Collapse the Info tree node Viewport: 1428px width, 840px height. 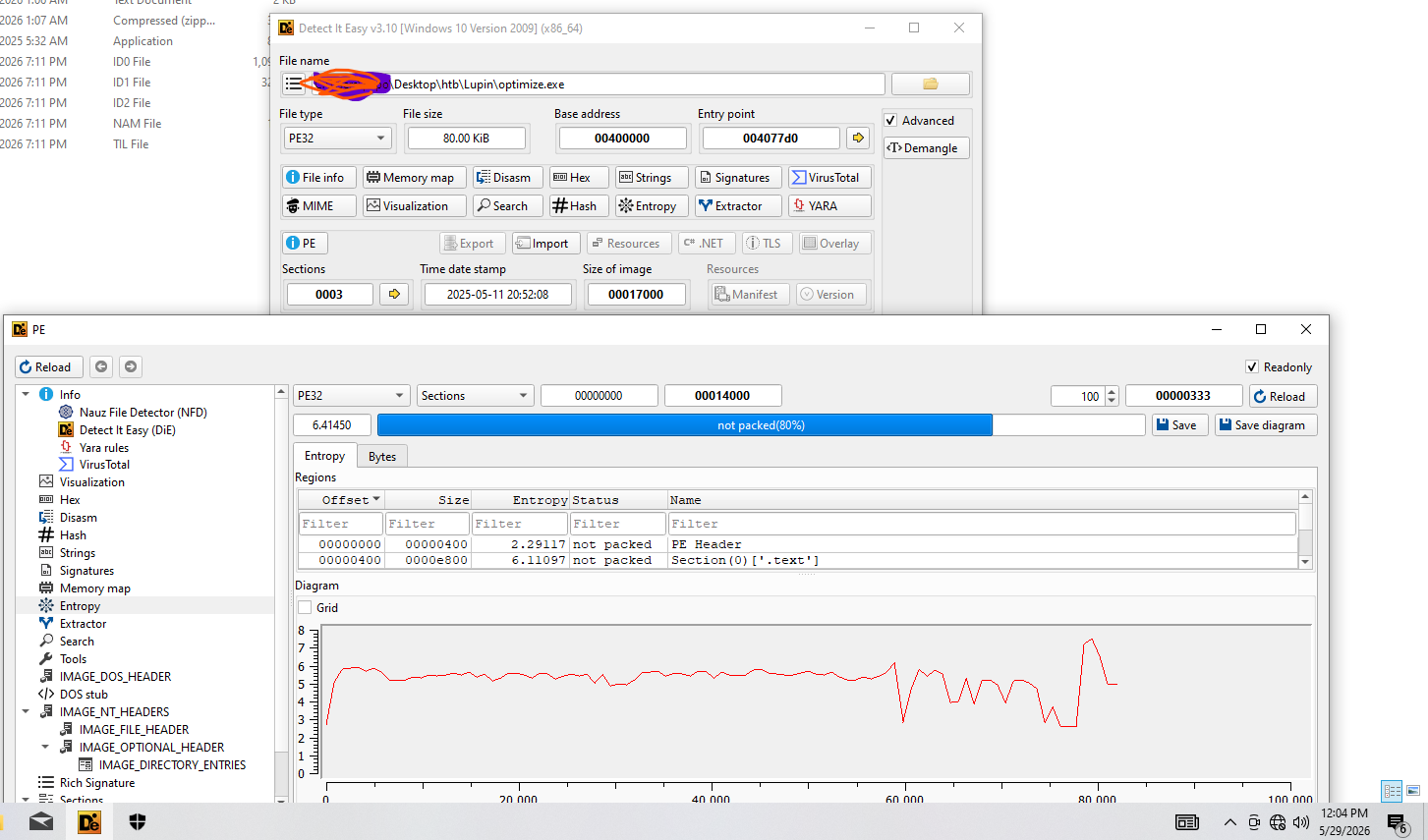point(26,395)
